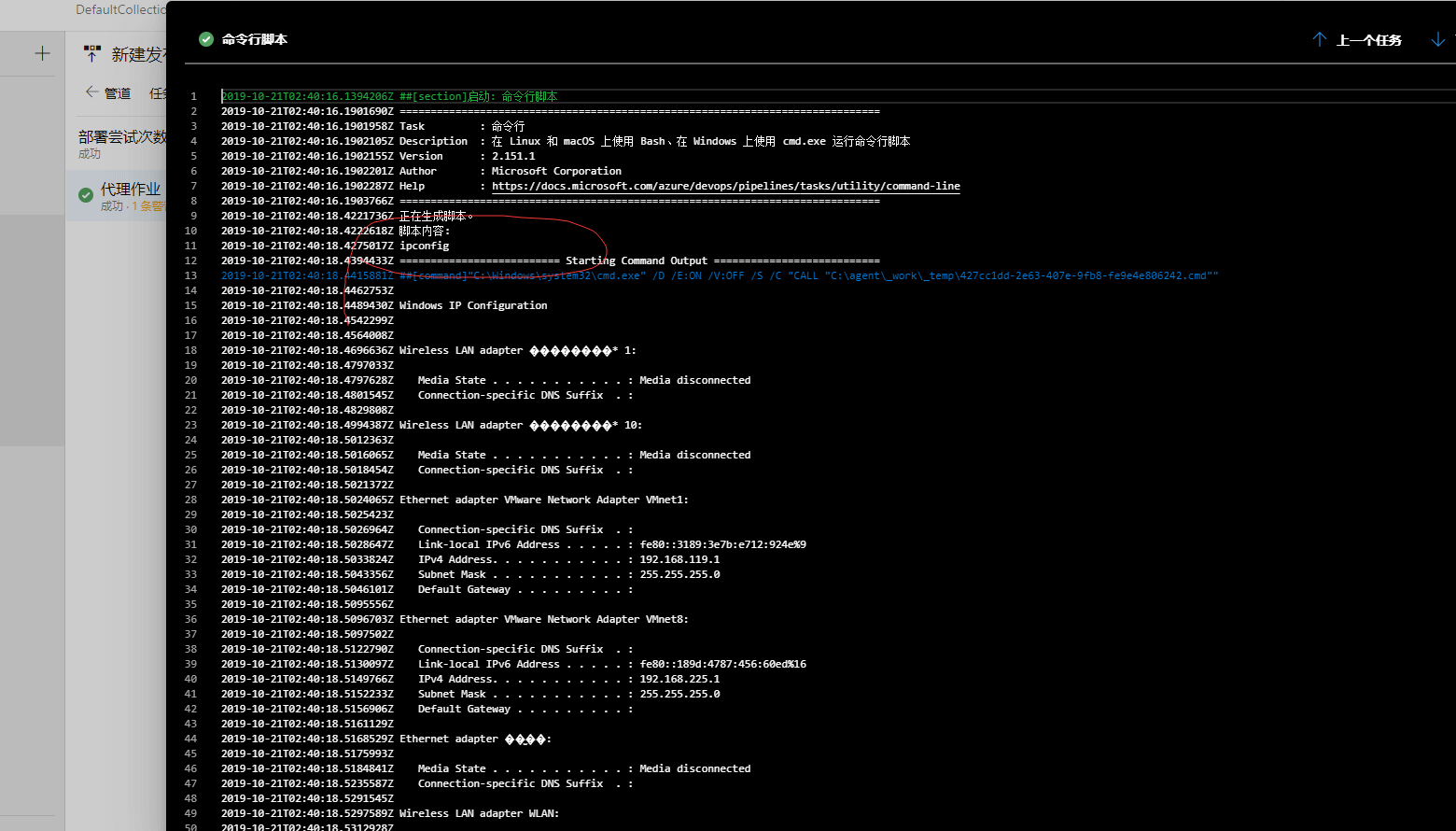Open the docs.microsoft.com command-line help link
This screenshot has height=831, width=1456.
725,186
